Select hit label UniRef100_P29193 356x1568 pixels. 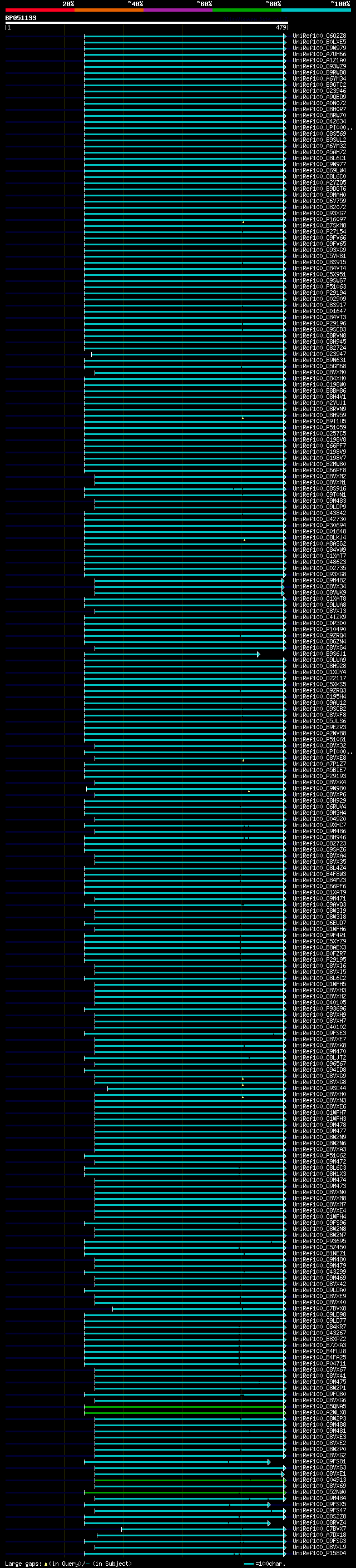tap(319, 776)
